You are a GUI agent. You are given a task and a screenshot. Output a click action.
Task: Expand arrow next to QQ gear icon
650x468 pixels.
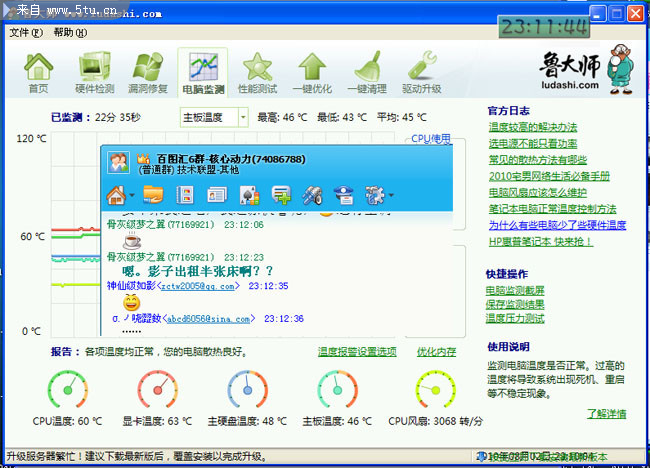click(389, 195)
